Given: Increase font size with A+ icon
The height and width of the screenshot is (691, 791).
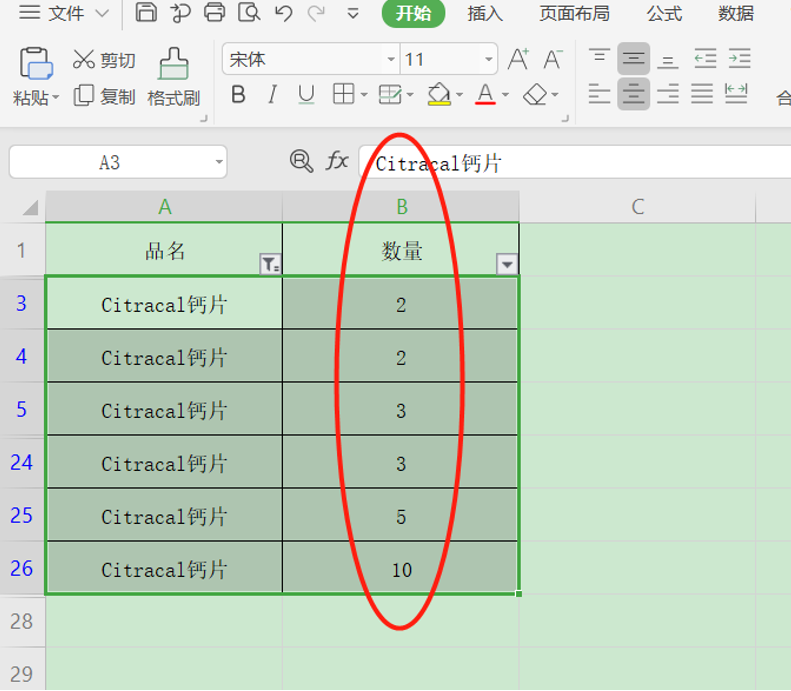Looking at the screenshot, I should click(x=518, y=59).
